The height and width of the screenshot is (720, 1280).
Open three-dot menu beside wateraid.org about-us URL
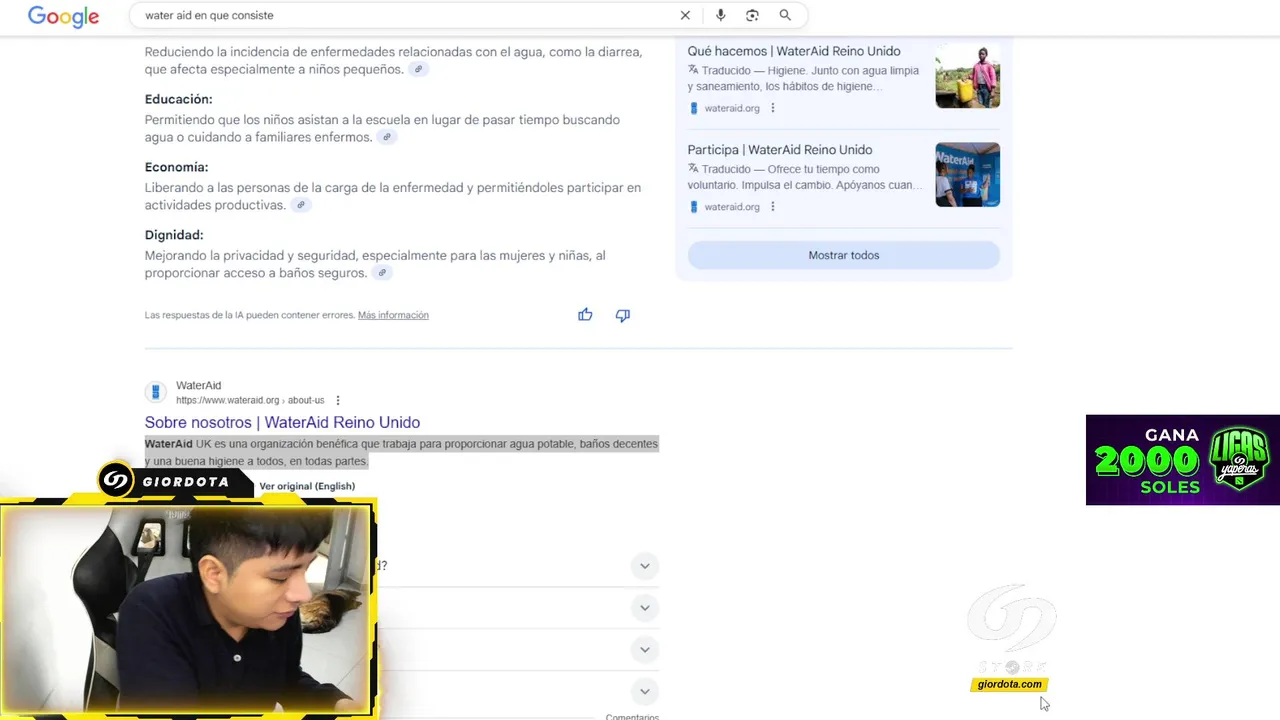(338, 400)
